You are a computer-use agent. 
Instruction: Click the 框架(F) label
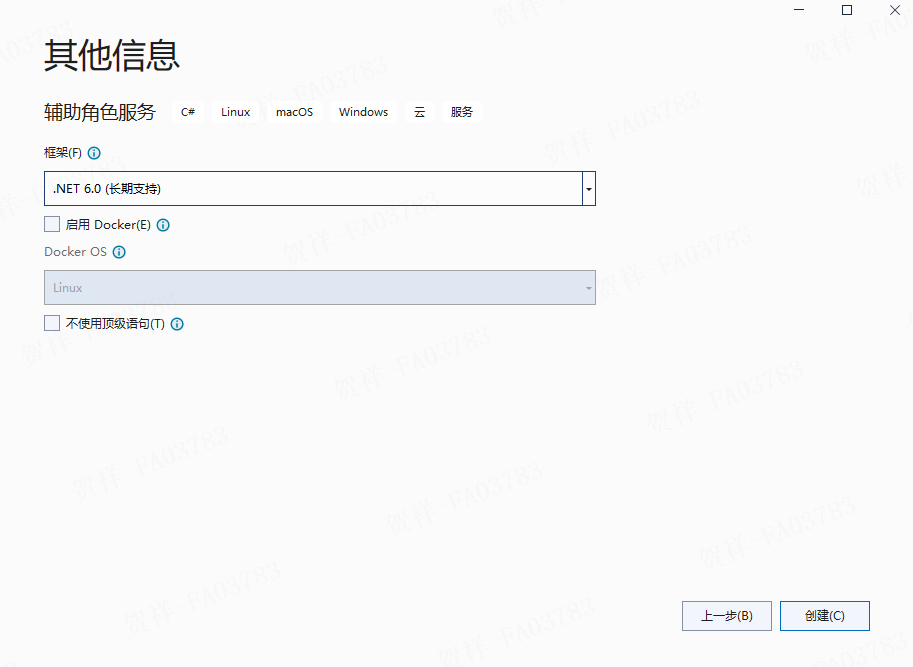pos(63,153)
